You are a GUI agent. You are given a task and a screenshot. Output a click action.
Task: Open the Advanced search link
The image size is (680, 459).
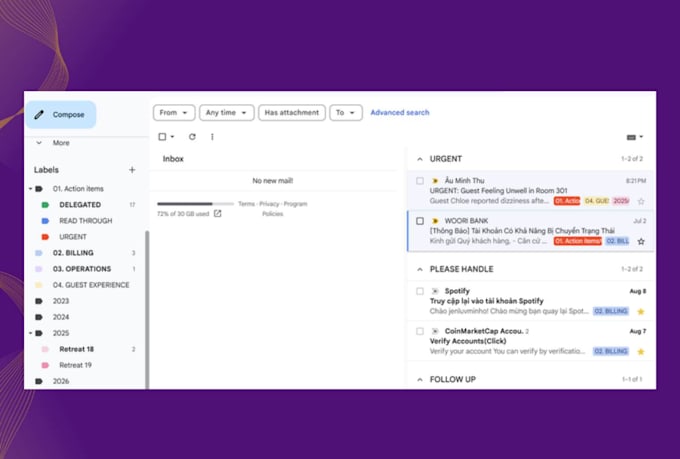(400, 112)
